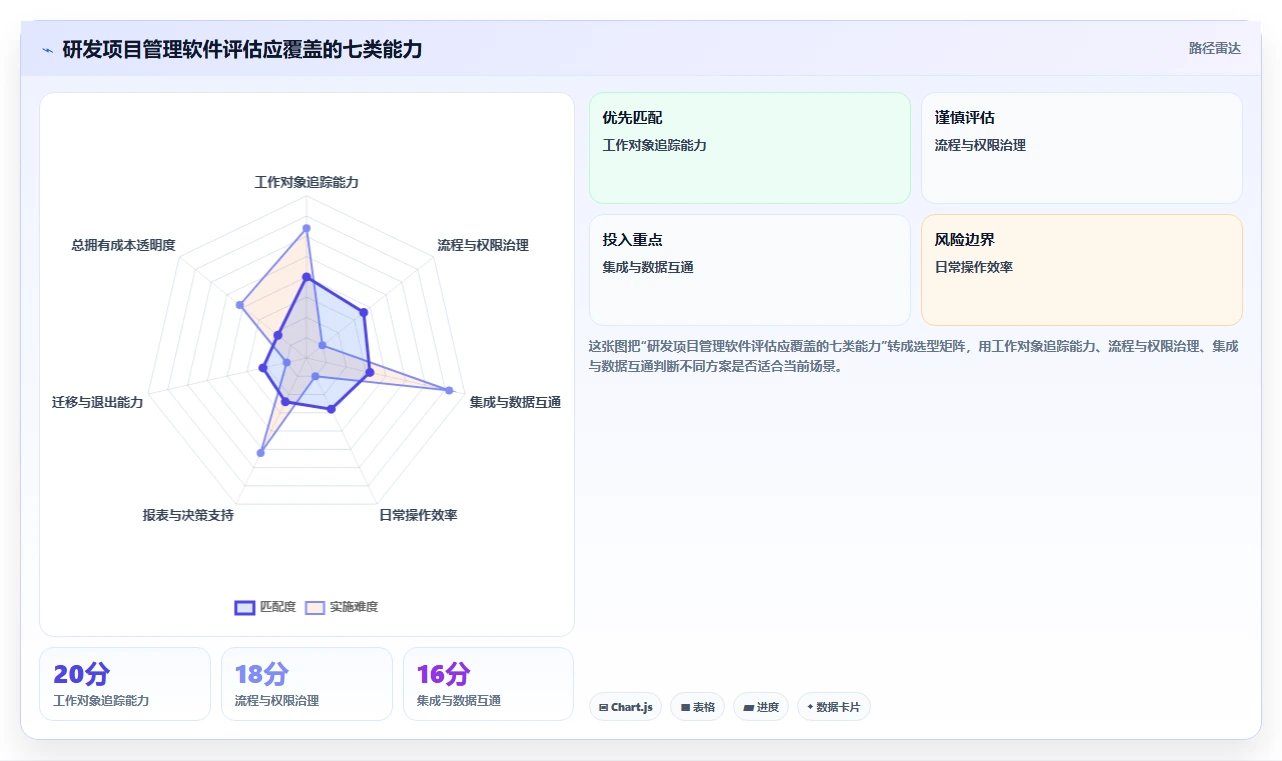Select the 进度 tag

point(761,707)
